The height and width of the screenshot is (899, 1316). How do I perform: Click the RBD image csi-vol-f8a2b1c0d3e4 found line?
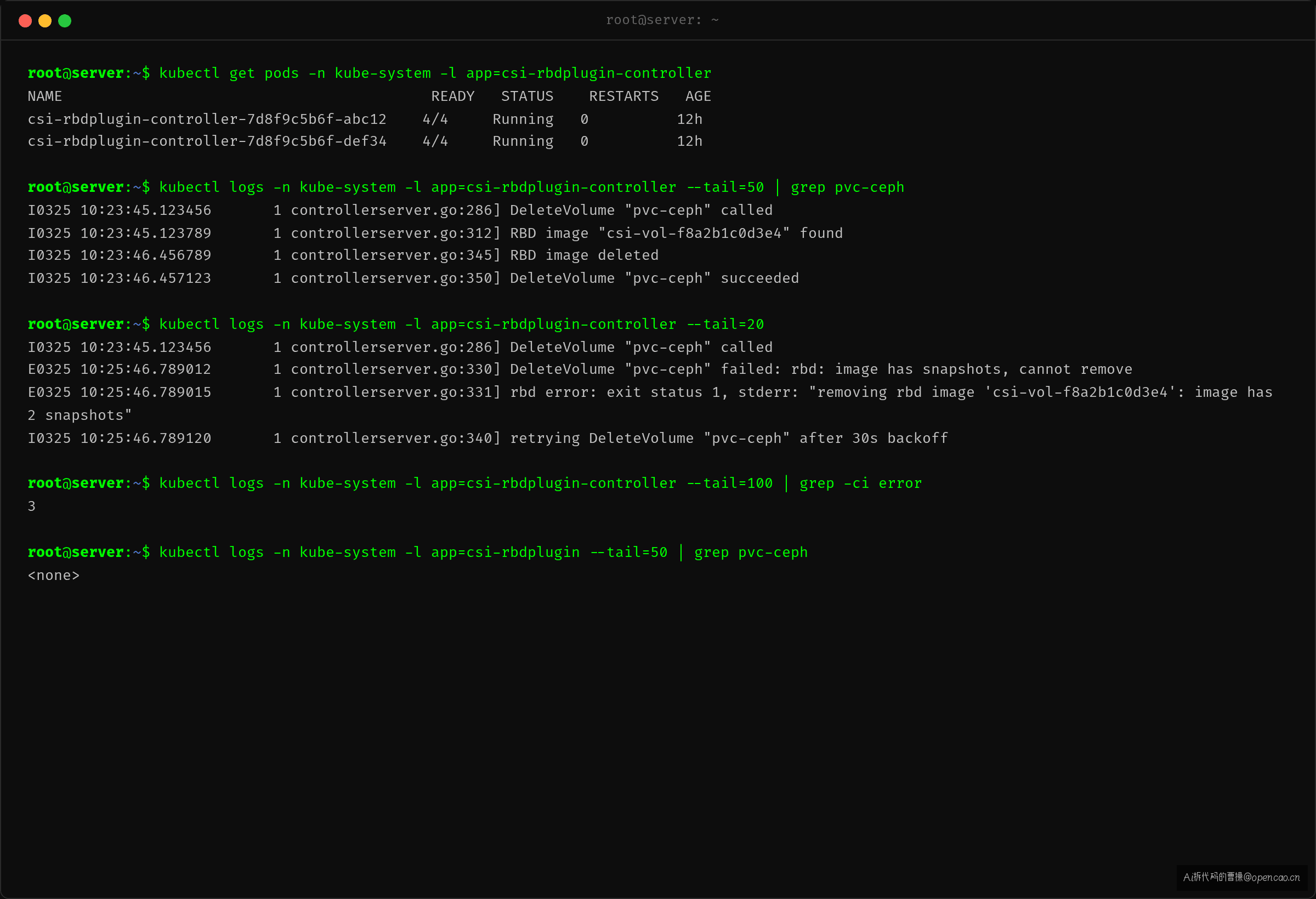click(435, 233)
